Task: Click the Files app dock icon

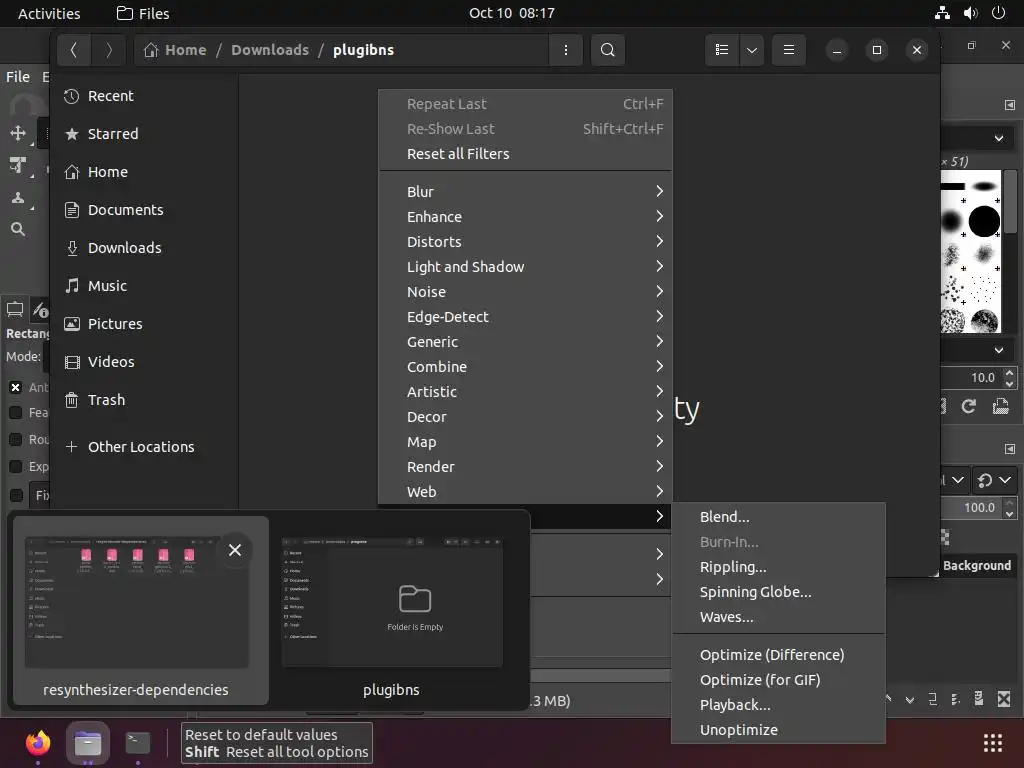Action: 88,743
